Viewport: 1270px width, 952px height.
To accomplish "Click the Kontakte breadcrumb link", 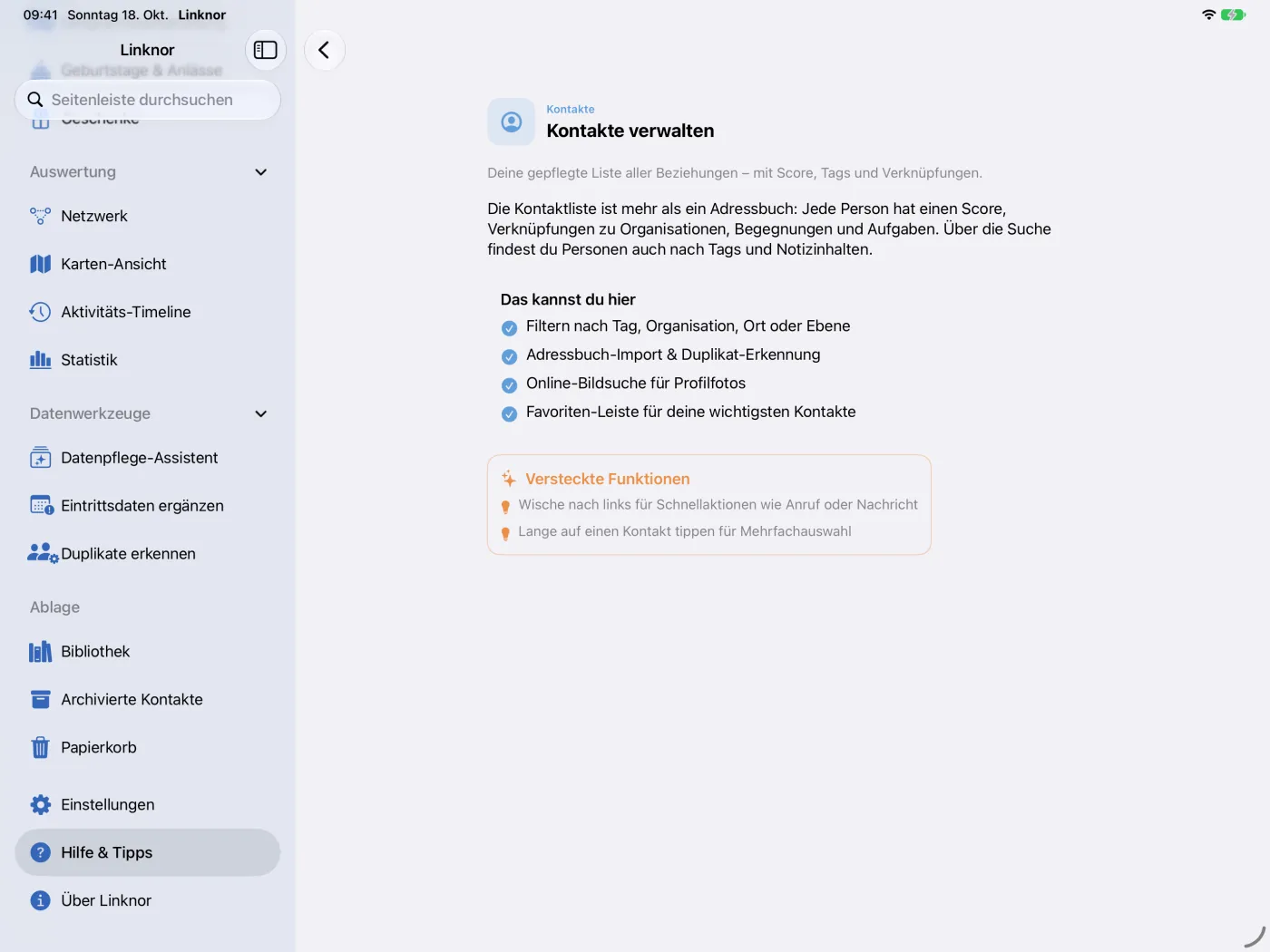I will click(571, 110).
